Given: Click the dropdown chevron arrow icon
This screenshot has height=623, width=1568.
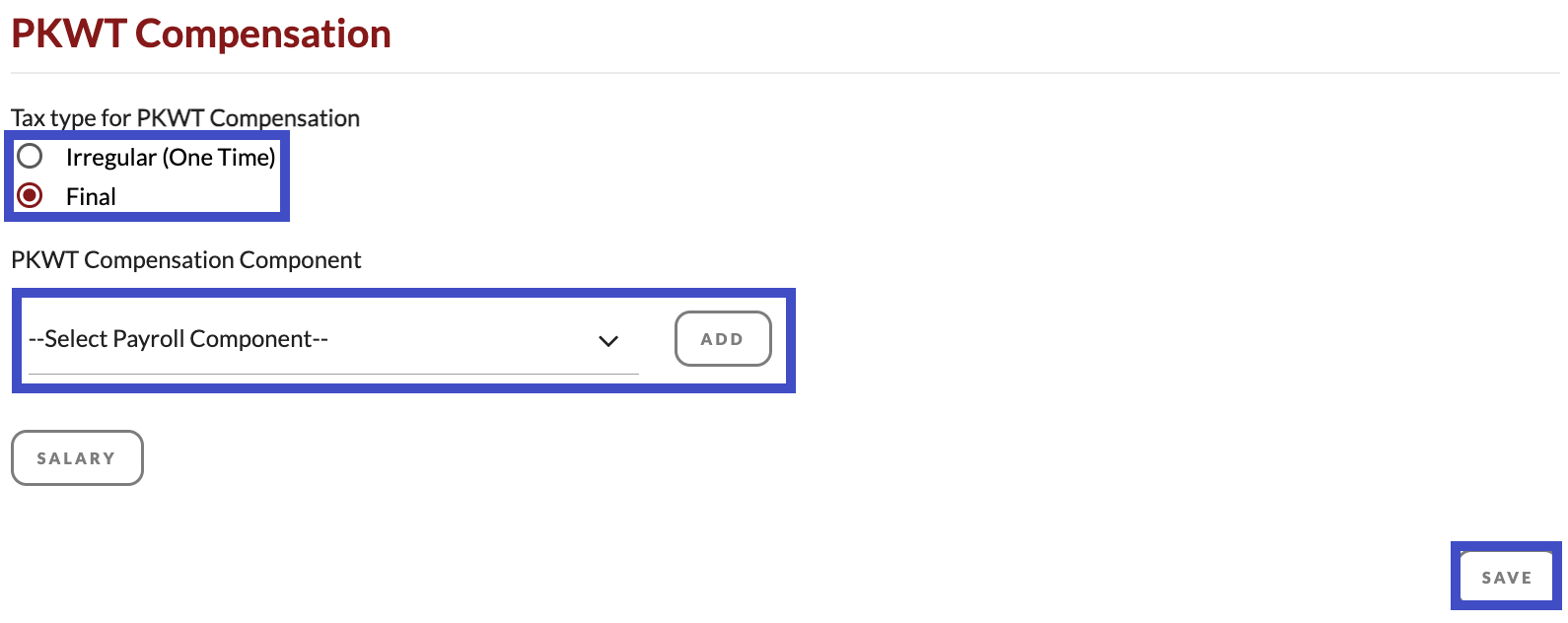Looking at the screenshot, I should [x=608, y=341].
